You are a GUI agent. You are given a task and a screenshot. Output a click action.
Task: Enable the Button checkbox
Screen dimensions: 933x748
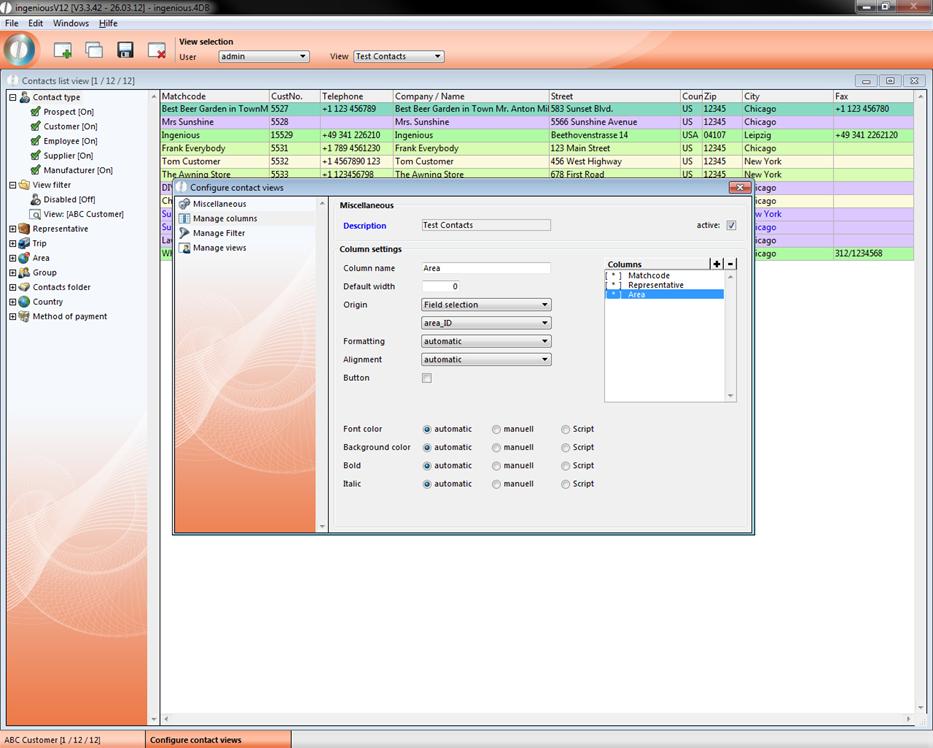[x=427, y=378]
